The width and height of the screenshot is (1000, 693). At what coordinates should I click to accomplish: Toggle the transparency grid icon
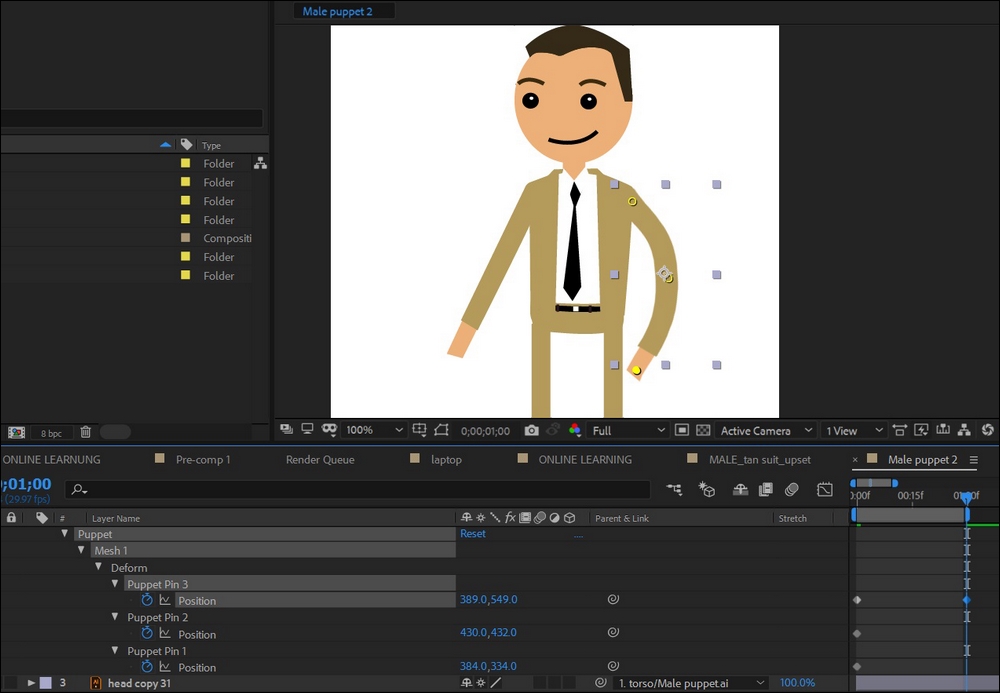[x=703, y=430]
